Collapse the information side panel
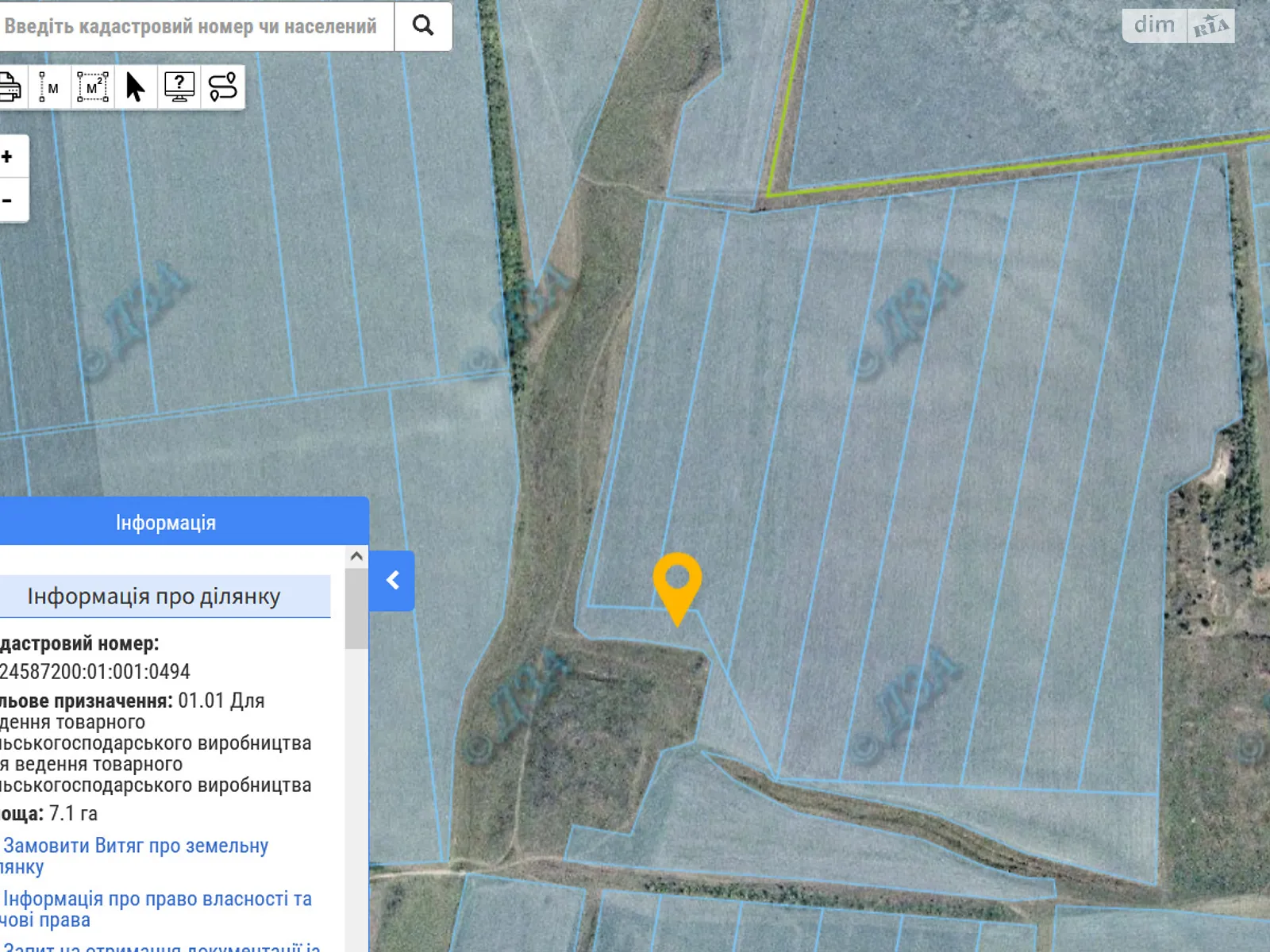This screenshot has width=1270, height=952. 392,581
